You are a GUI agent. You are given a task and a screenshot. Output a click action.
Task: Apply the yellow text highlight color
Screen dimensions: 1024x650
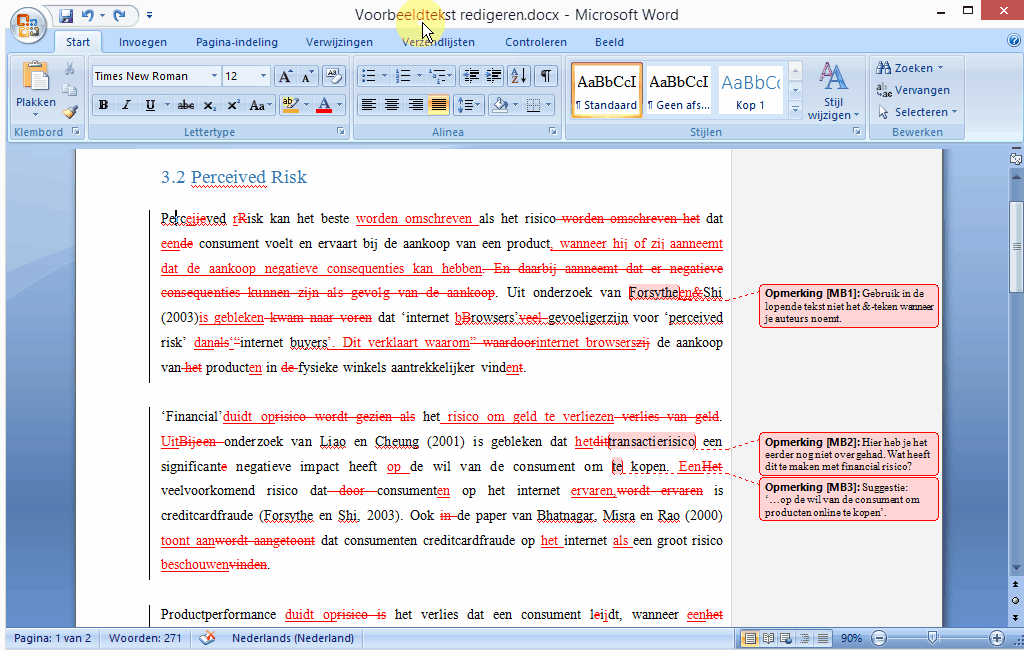290,105
